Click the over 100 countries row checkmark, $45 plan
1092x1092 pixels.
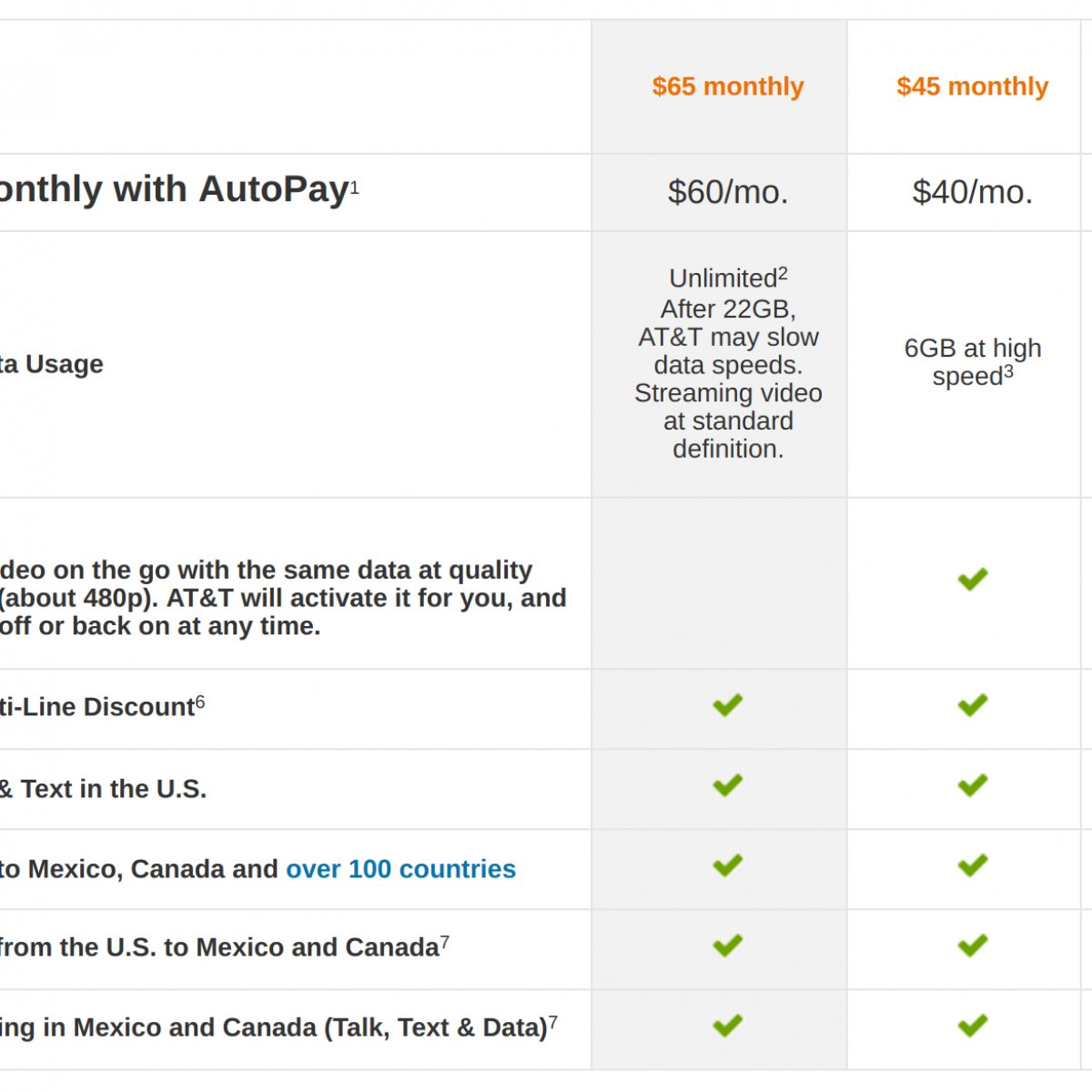tap(972, 865)
